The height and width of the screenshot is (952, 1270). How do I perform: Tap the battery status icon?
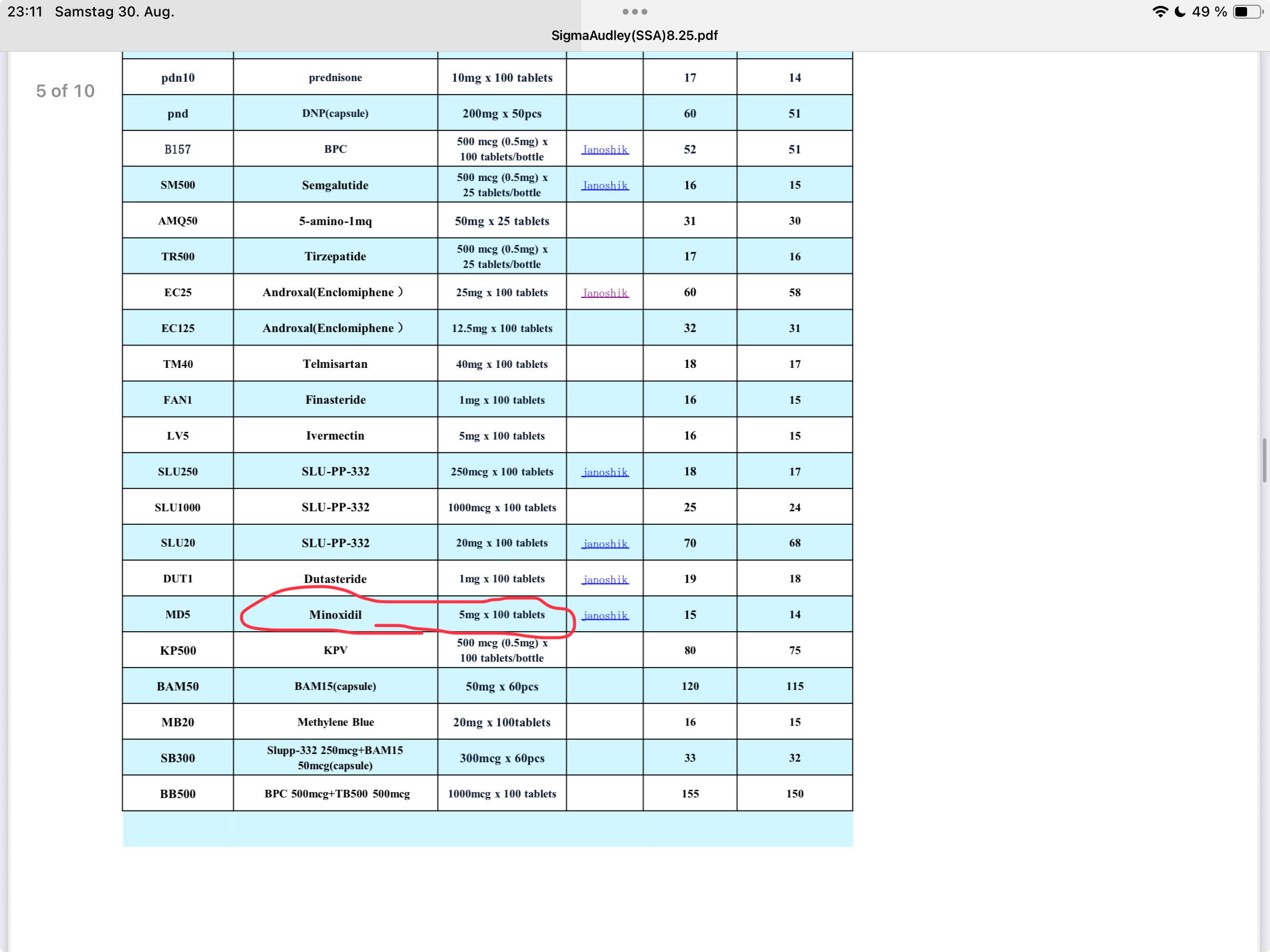(x=1248, y=12)
